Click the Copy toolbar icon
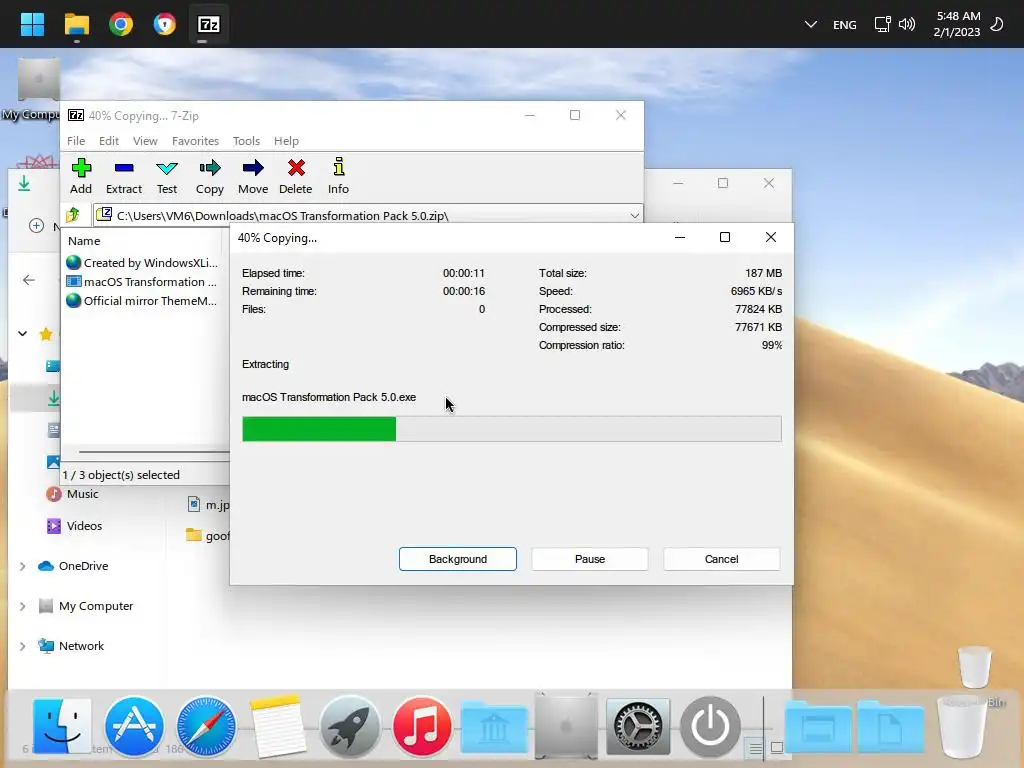Viewport: 1024px width, 768px height. click(x=210, y=176)
